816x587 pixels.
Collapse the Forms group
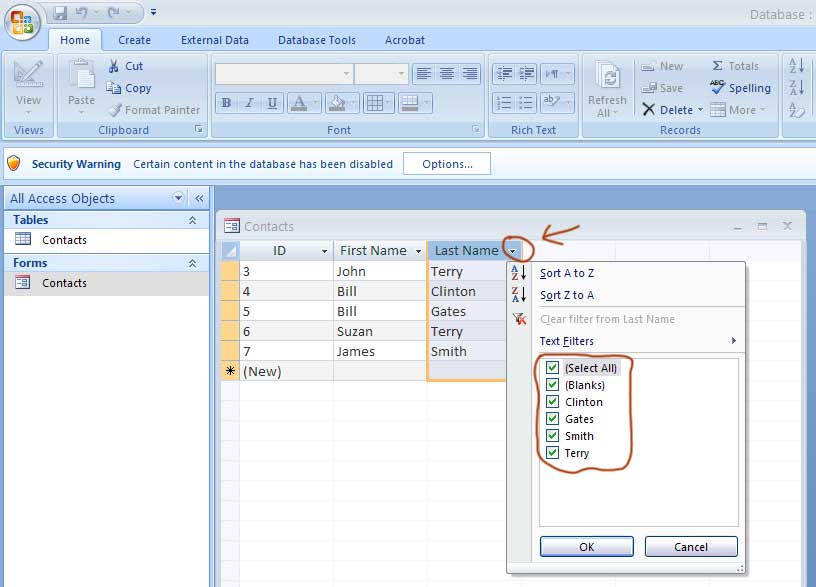(192, 263)
